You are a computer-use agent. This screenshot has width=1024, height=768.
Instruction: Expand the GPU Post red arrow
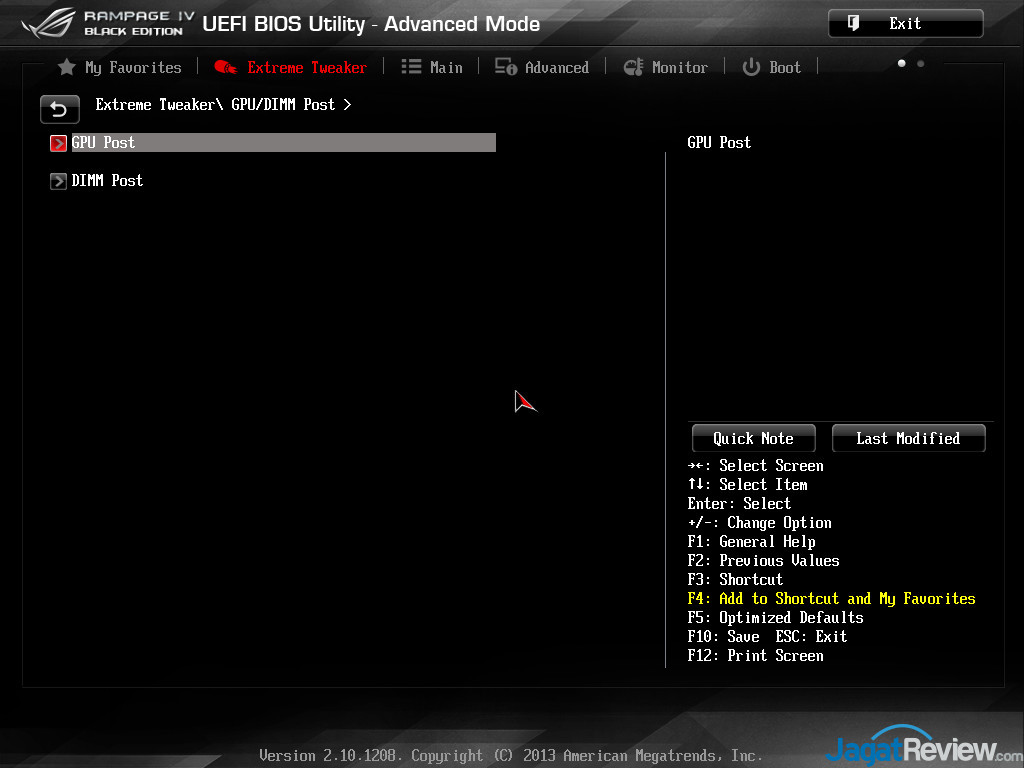click(58, 143)
